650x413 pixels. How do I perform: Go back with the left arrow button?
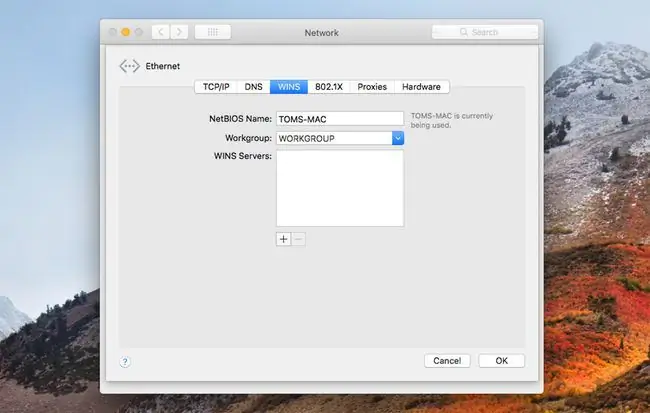[x=160, y=32]
